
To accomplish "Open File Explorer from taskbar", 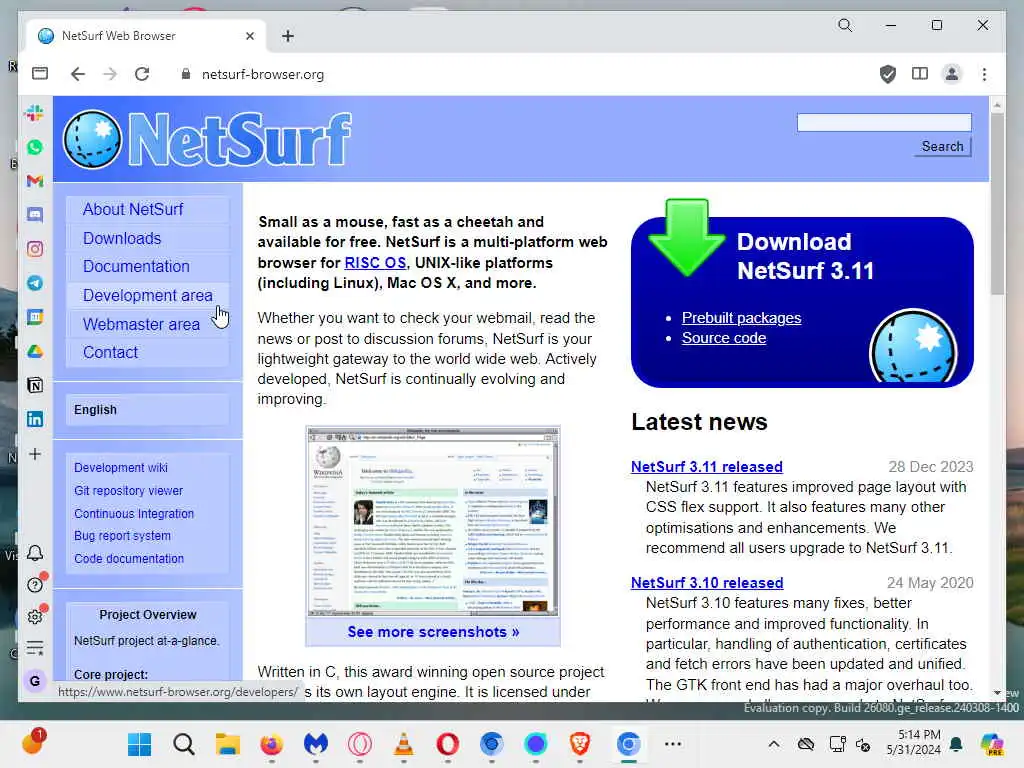I will click(x=227, y=744).
